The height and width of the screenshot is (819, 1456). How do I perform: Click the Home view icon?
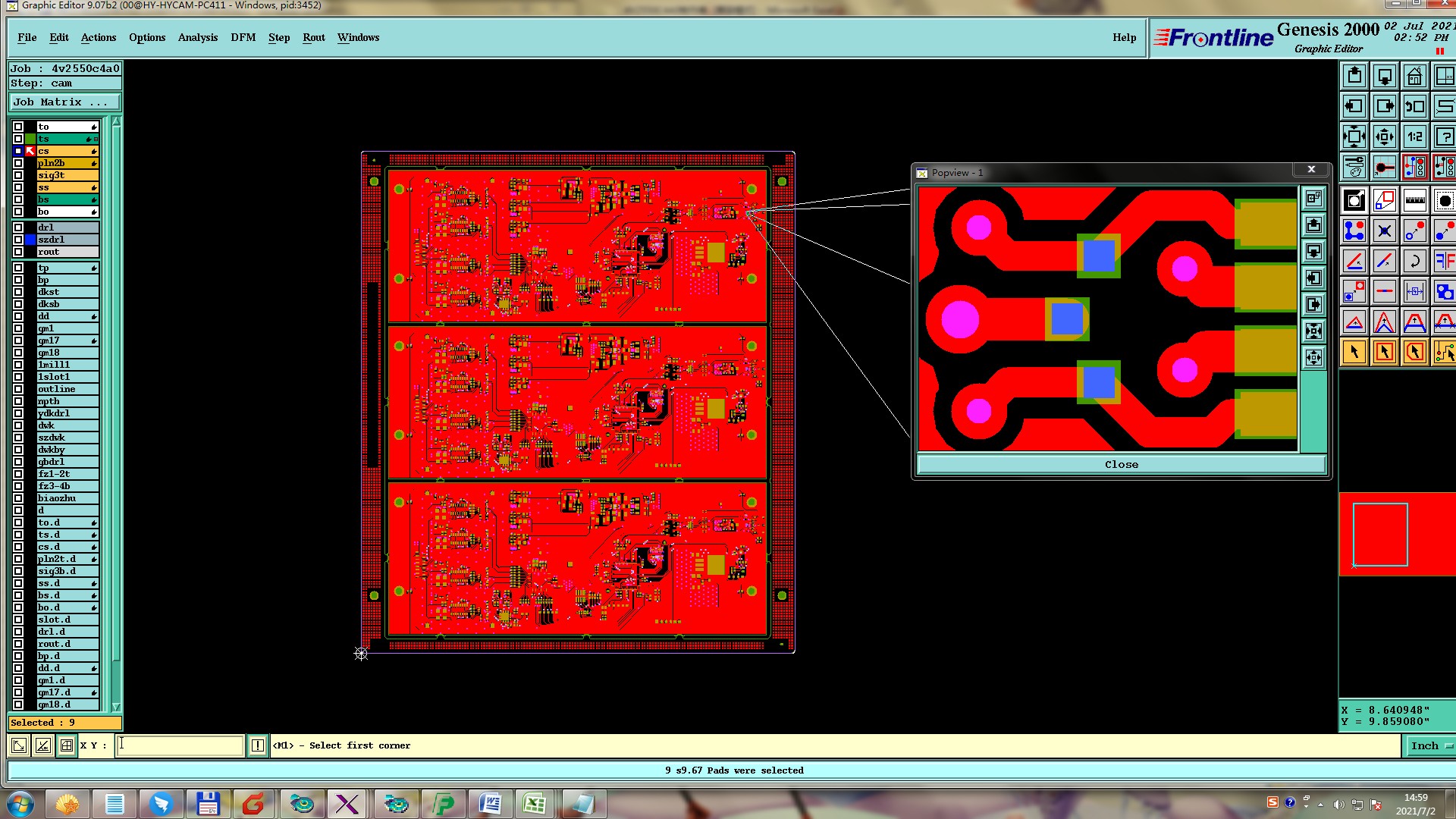1414,77
